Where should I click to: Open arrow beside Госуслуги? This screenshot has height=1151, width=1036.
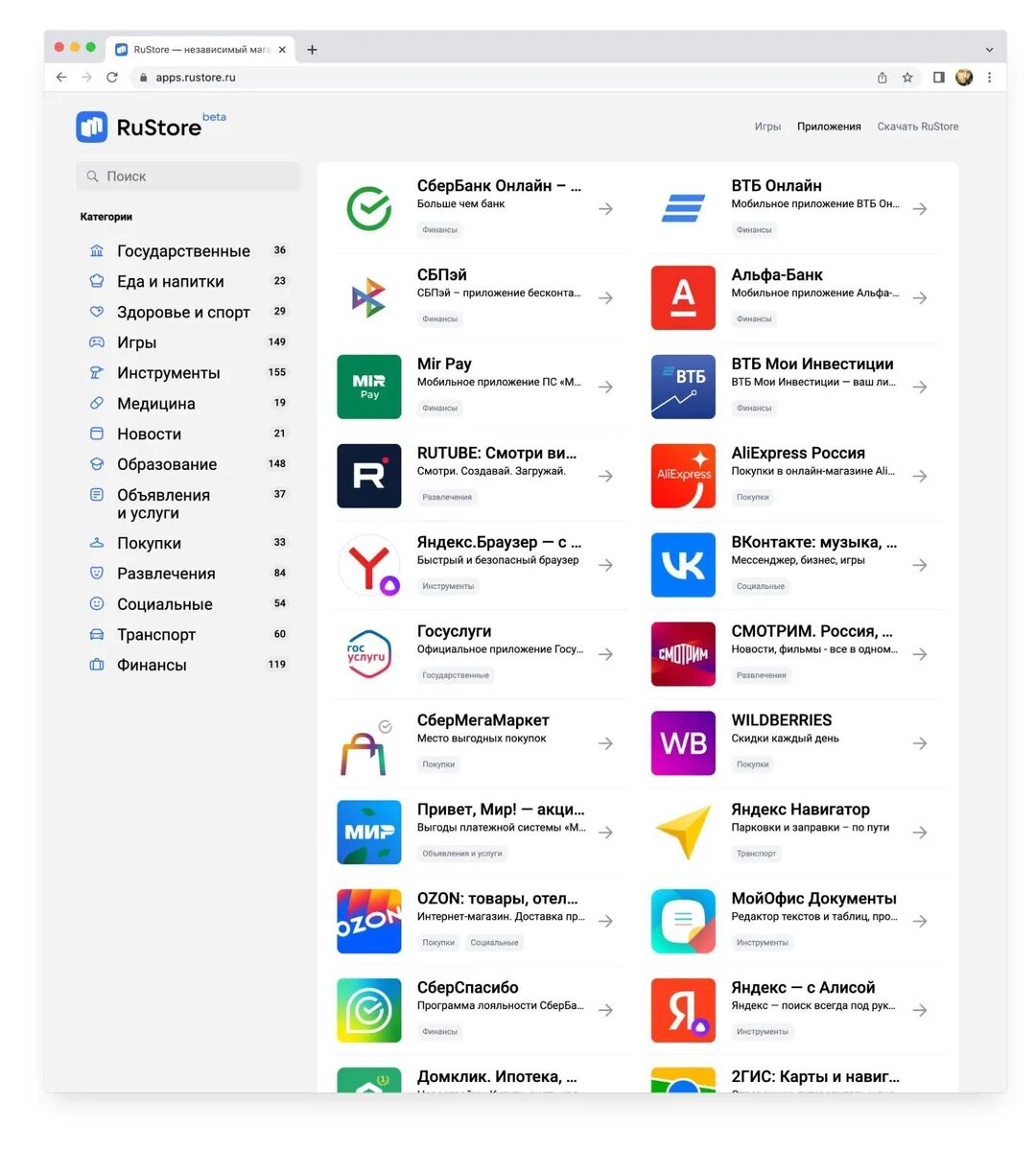click(605, 654)
